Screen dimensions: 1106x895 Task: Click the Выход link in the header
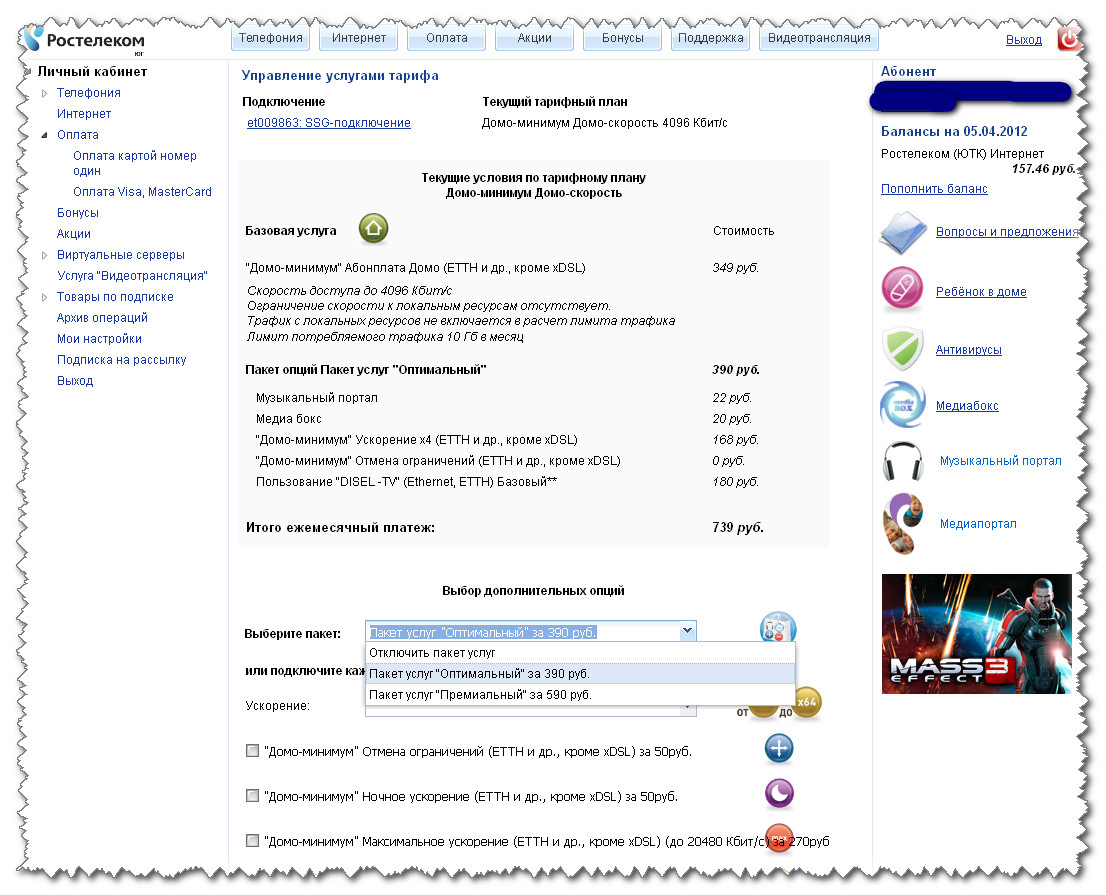point(1023,40)
